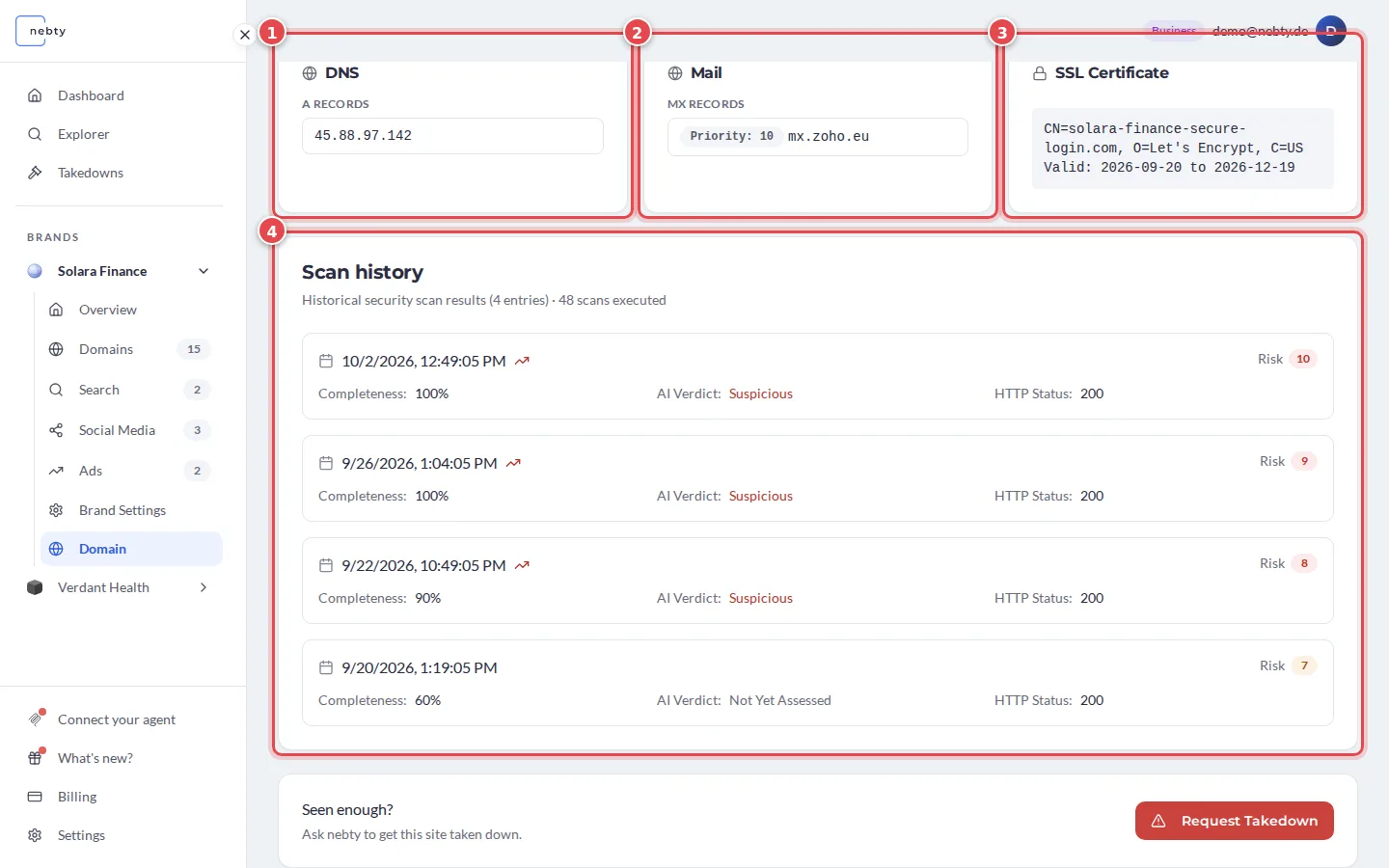Click the bottom Settings gear icon
Screen dimensions: 1389x868
pyautogui.click(x=35, y=835)
